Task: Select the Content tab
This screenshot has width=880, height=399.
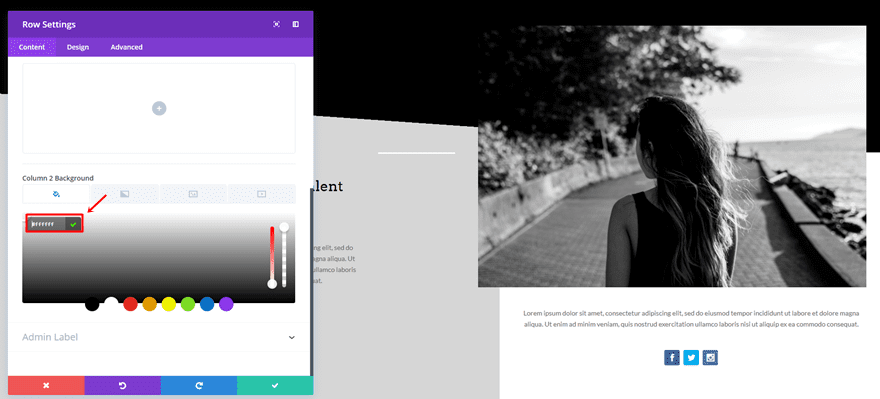Action: (x=32, y=47)
